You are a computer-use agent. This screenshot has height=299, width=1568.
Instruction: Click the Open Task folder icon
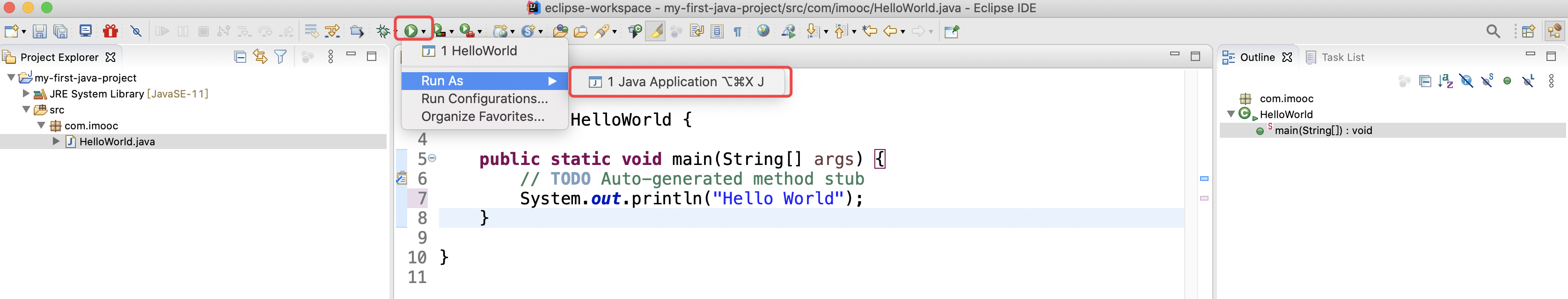pyautogui.click(x=581, y=31)
